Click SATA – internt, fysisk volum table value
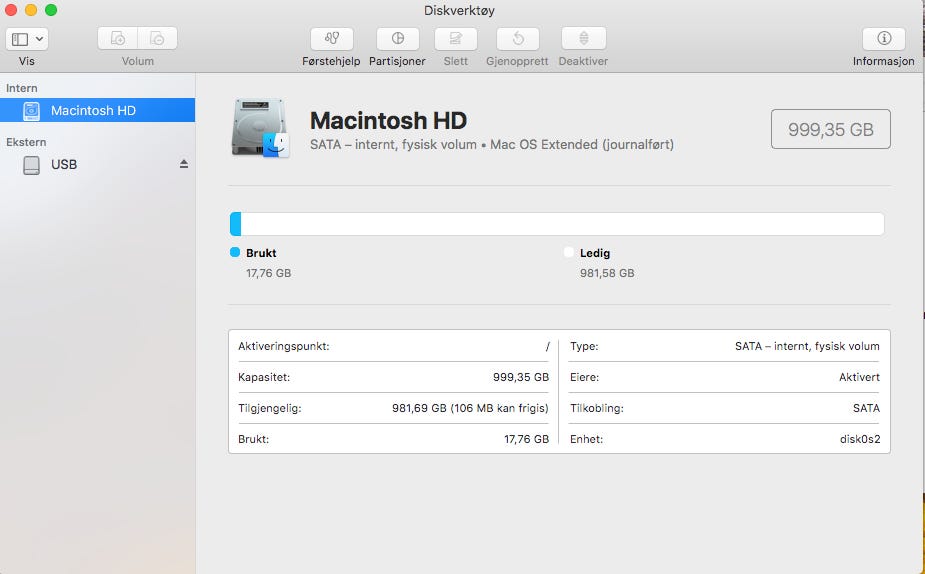The image size is (925, 574). [807, 346]
